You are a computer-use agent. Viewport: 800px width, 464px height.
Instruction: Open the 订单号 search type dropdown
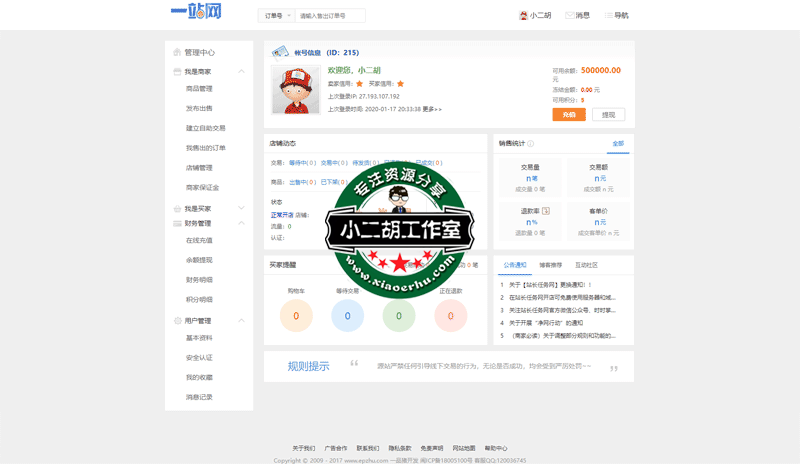(276, 16)
